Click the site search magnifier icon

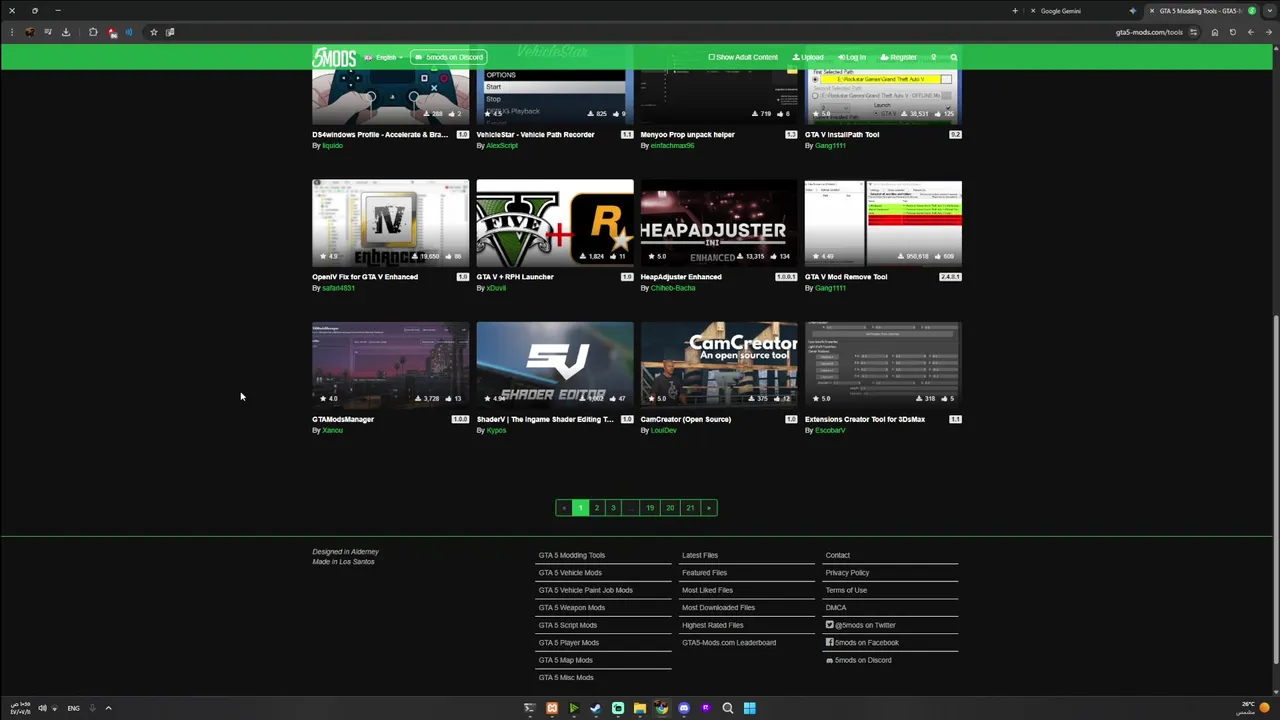954,57
